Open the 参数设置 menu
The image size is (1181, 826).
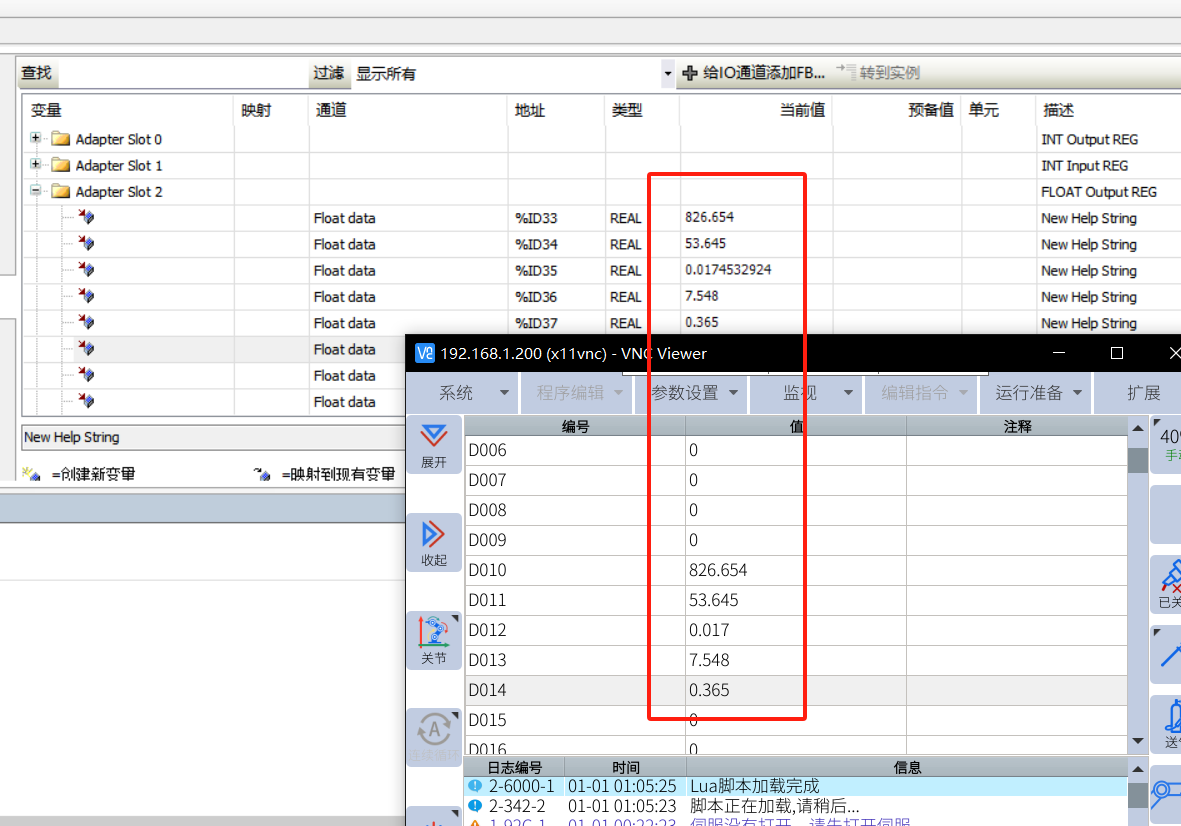[x=696, y=393]
